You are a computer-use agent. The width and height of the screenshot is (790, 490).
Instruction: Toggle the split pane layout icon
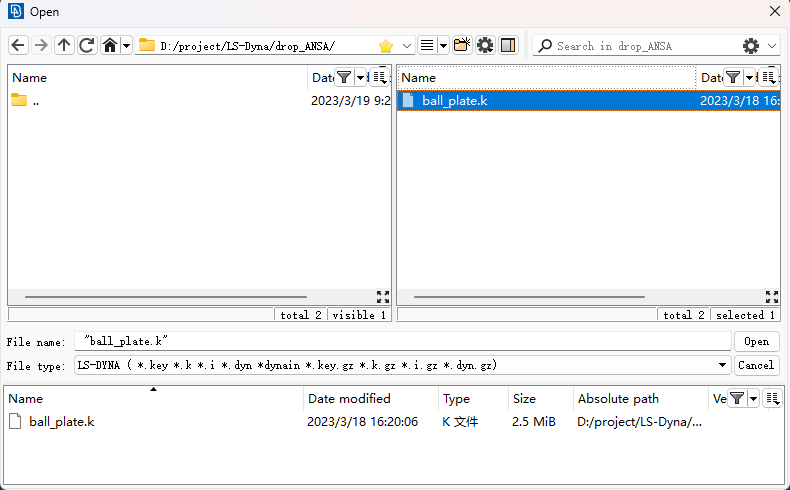point(508,45)
